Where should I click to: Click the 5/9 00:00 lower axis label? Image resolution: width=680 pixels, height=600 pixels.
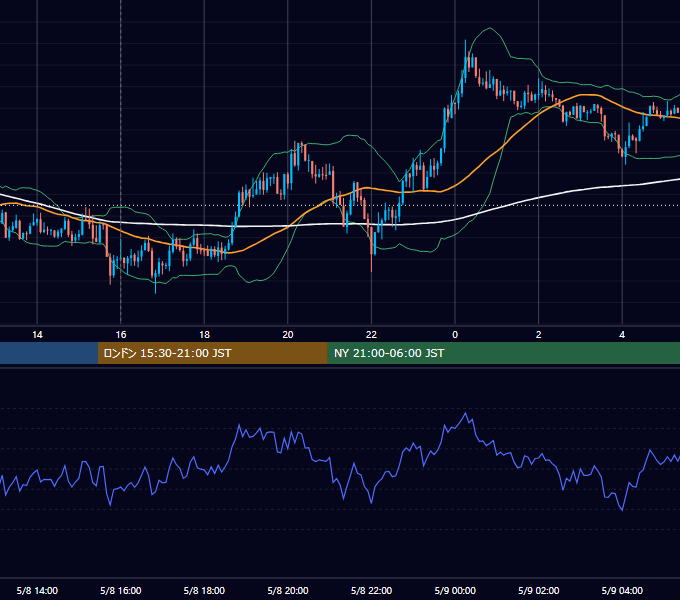pyautogui.click(x=455, y=590)
